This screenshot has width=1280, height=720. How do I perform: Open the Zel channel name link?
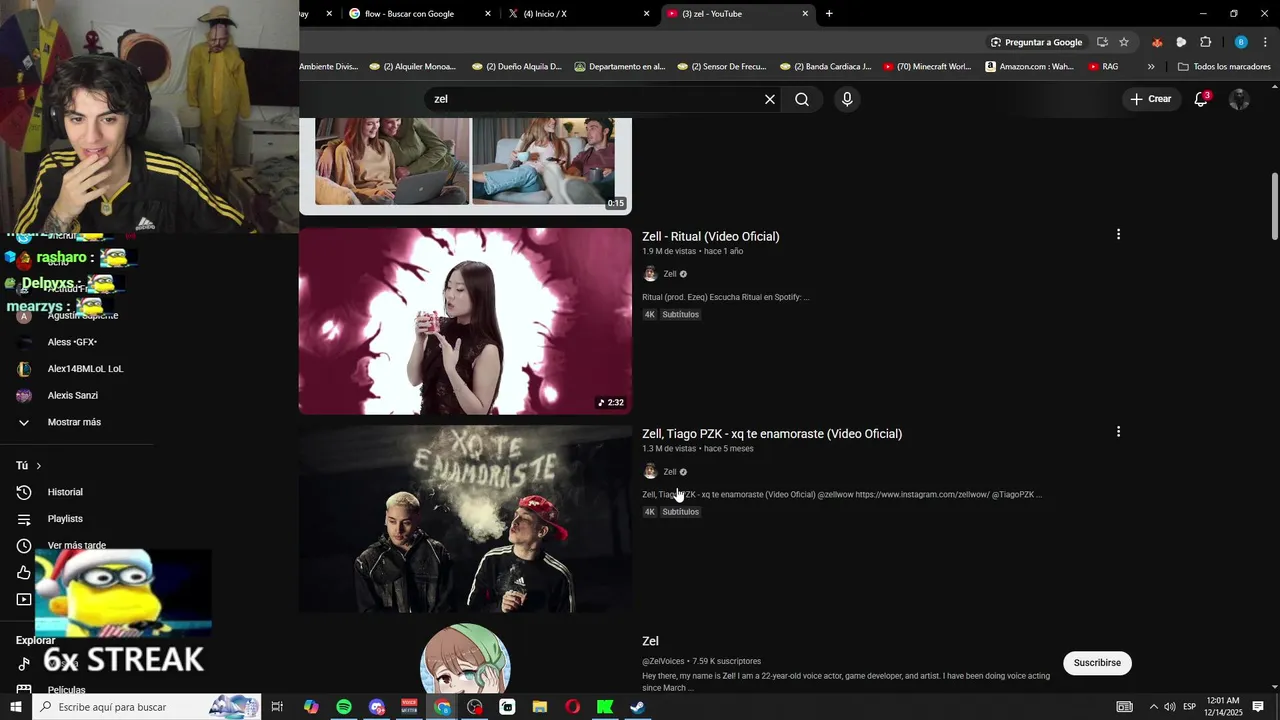(x=650, y=641)
